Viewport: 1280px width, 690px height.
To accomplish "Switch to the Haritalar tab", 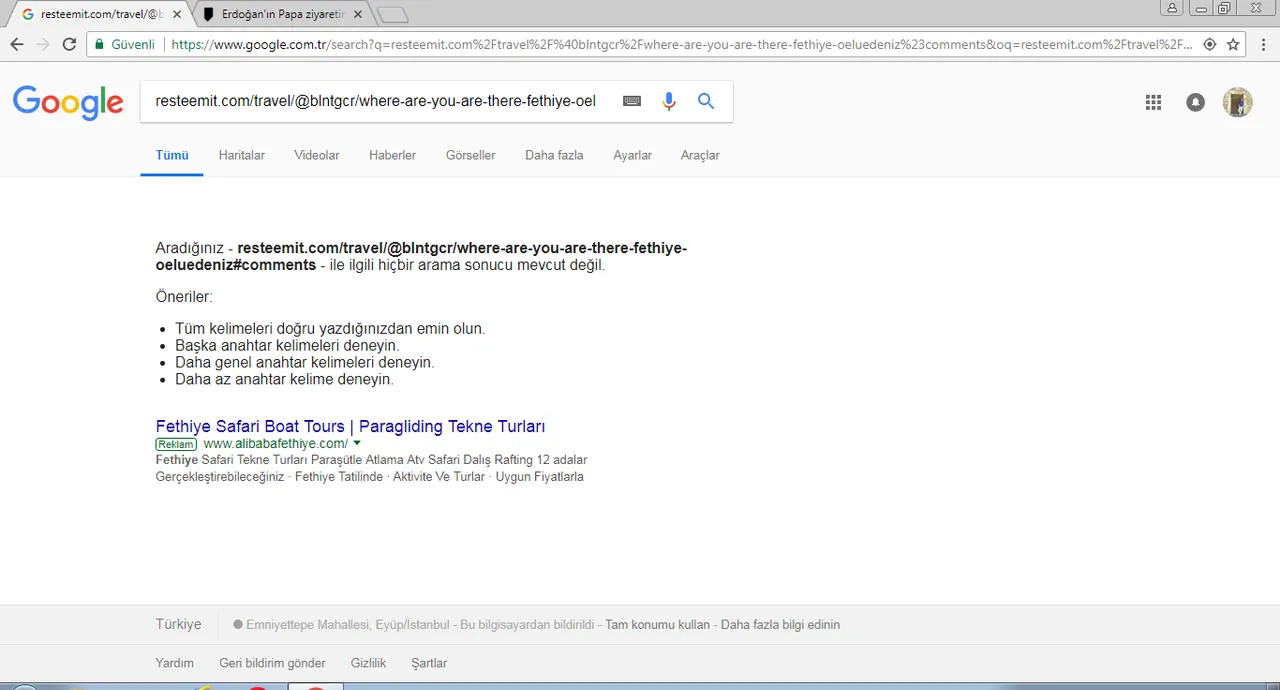I will coord(242,155).
